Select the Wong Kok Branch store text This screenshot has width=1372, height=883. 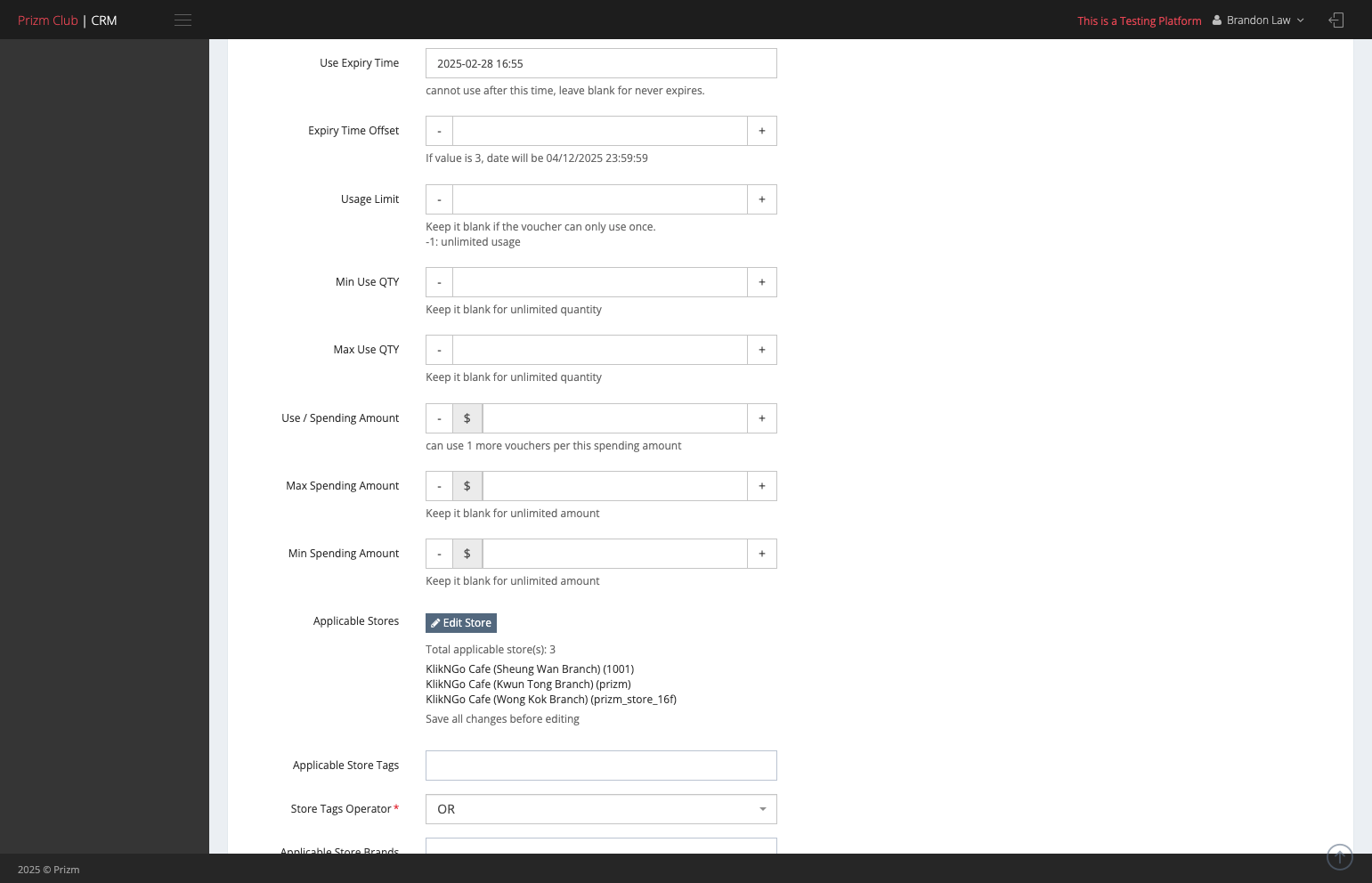click(551, 700)
